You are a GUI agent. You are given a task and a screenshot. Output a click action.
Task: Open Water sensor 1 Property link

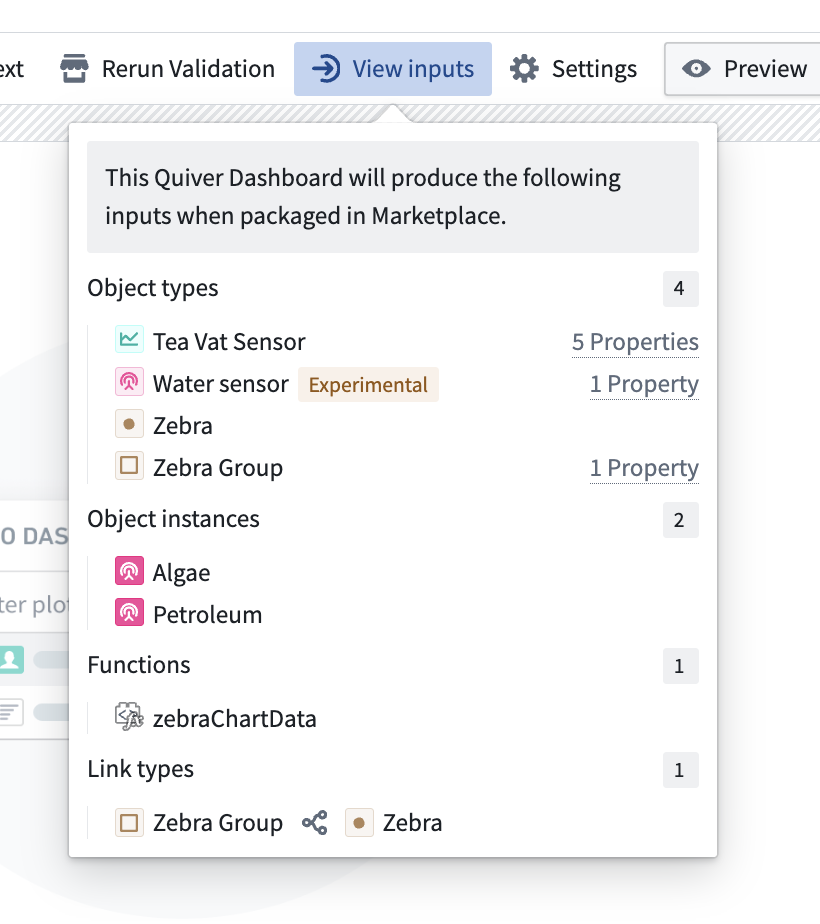(644, 384)
